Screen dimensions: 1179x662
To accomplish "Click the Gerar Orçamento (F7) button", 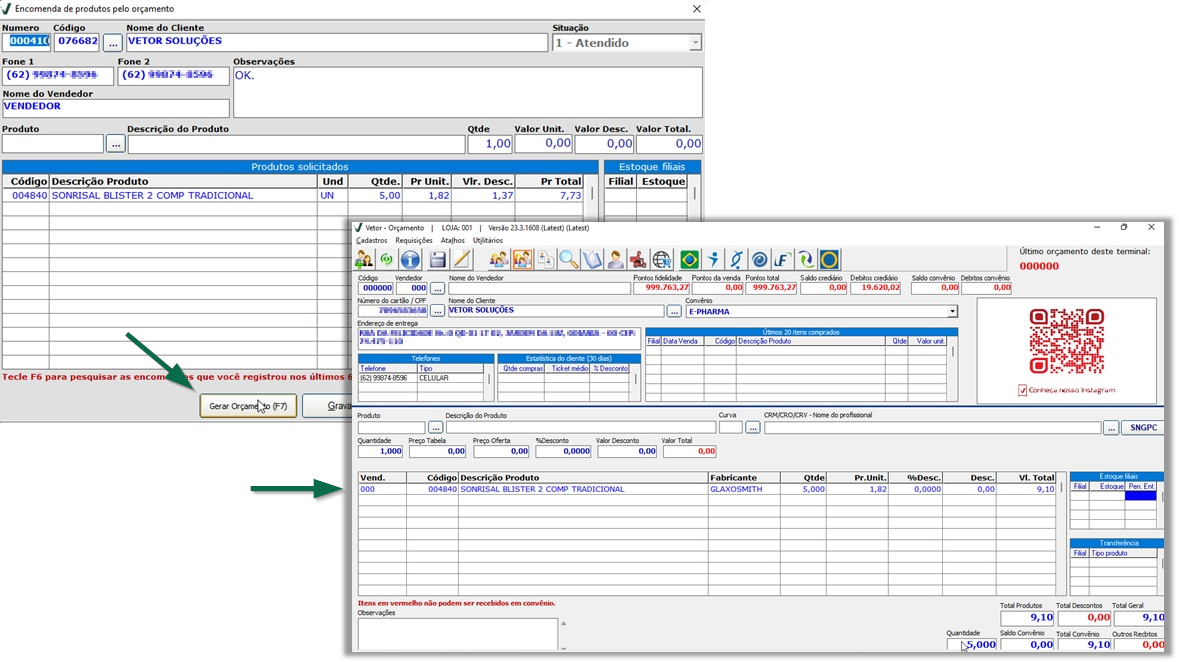I will tap(248, 406).
